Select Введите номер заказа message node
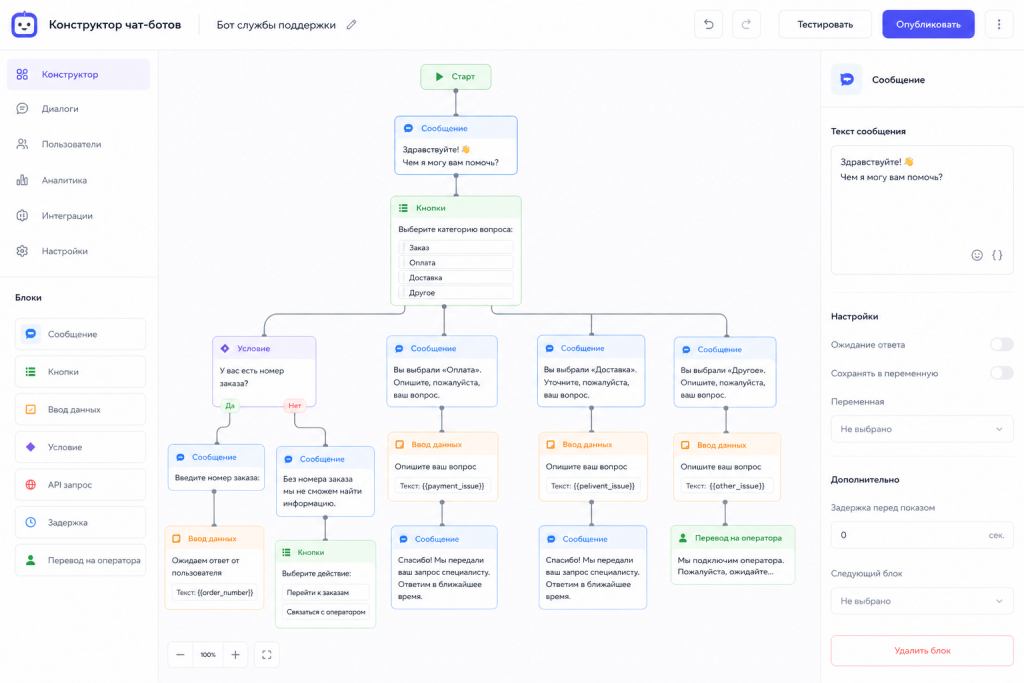This screenshot has height=683, width=1024. pyautogui.click(x=216, y=468)
